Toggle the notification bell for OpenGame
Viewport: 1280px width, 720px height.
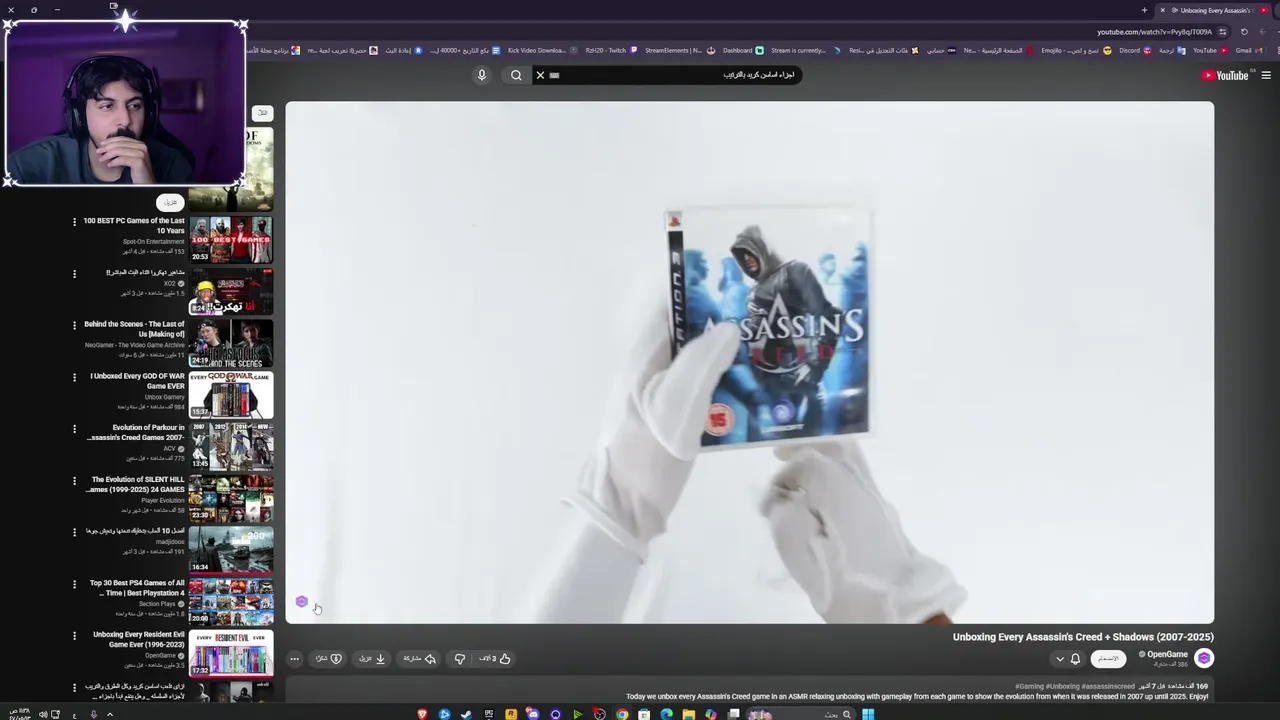[1075, 659]
